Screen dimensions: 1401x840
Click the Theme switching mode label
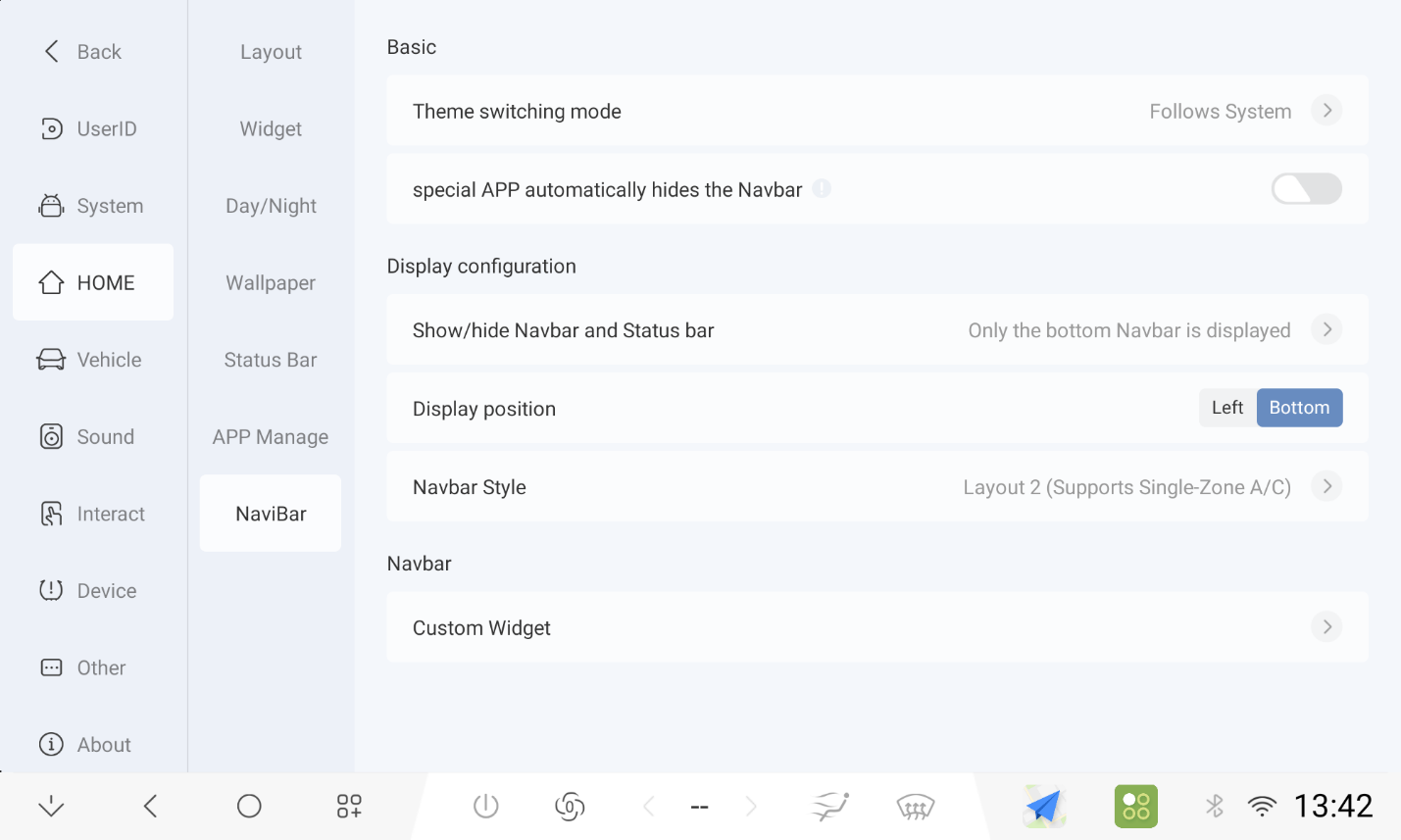(x=517, y=112)
